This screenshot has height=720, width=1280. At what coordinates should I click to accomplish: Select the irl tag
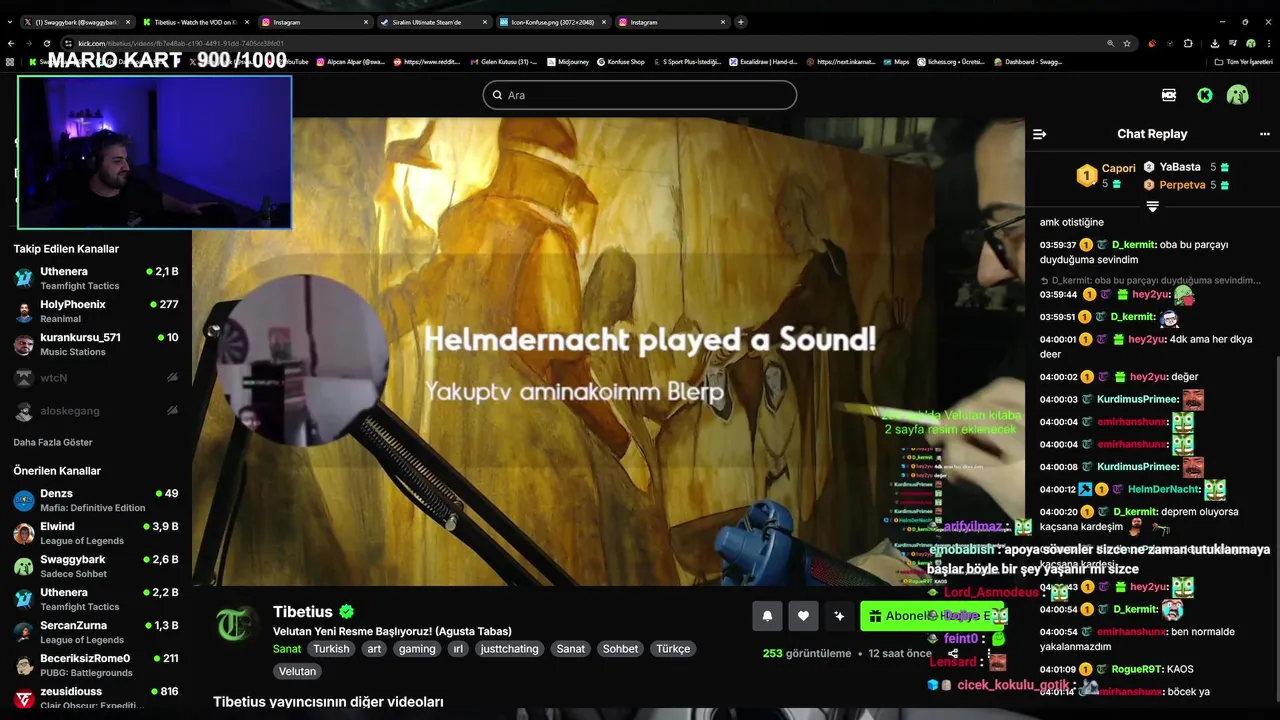[x=458, y=649]
